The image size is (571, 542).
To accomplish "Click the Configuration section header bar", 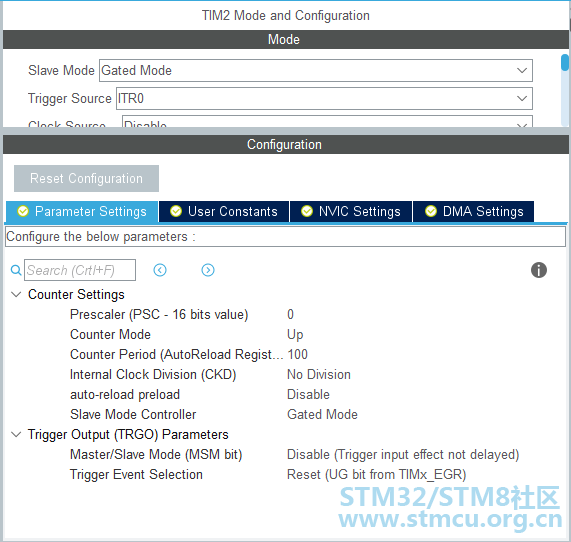I will click(286, 144).
